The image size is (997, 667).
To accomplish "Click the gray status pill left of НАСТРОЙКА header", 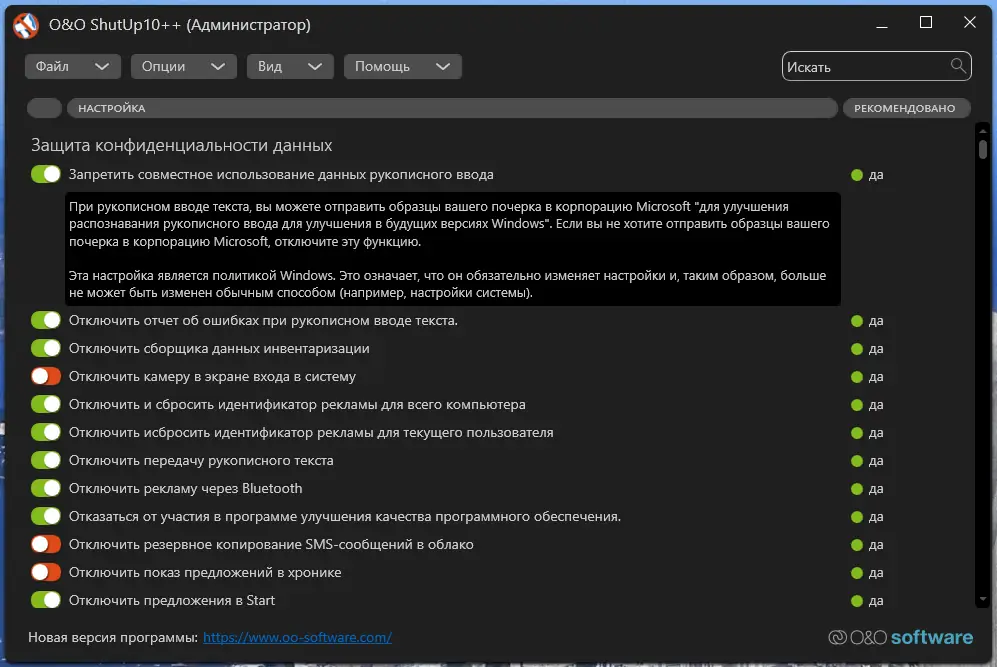I will pos(45,108).
